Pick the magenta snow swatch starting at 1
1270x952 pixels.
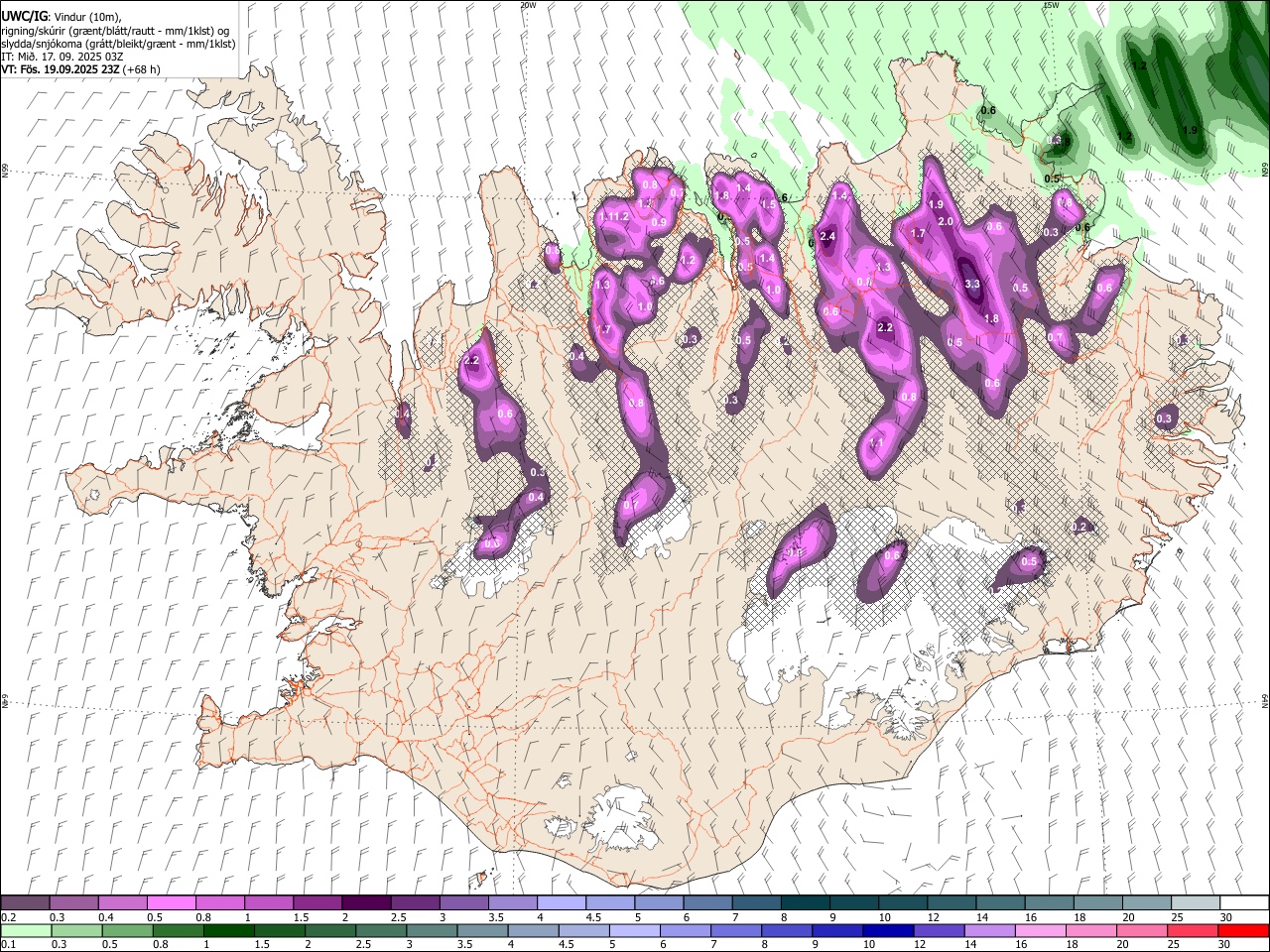click(268, 903)
